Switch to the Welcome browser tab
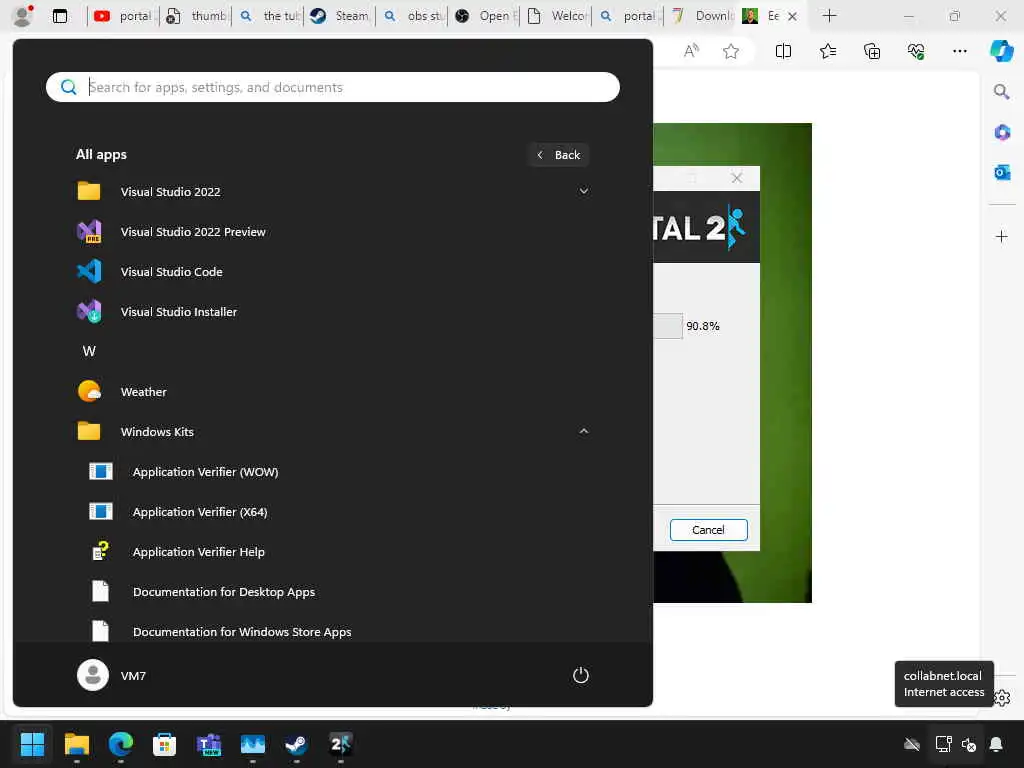1024x768 pixels. coord(555,16)
